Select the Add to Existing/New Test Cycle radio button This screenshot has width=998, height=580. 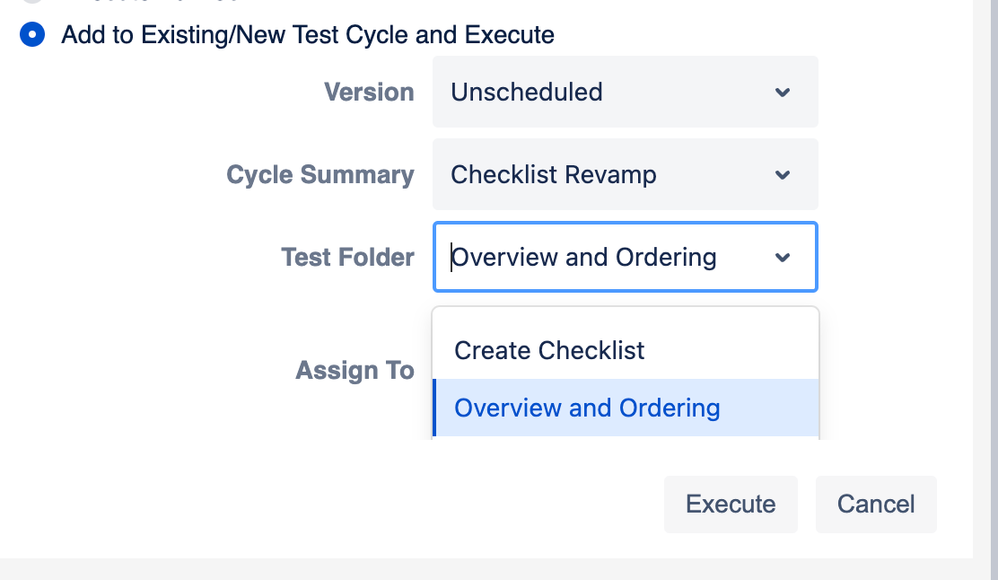coord(33,35)
